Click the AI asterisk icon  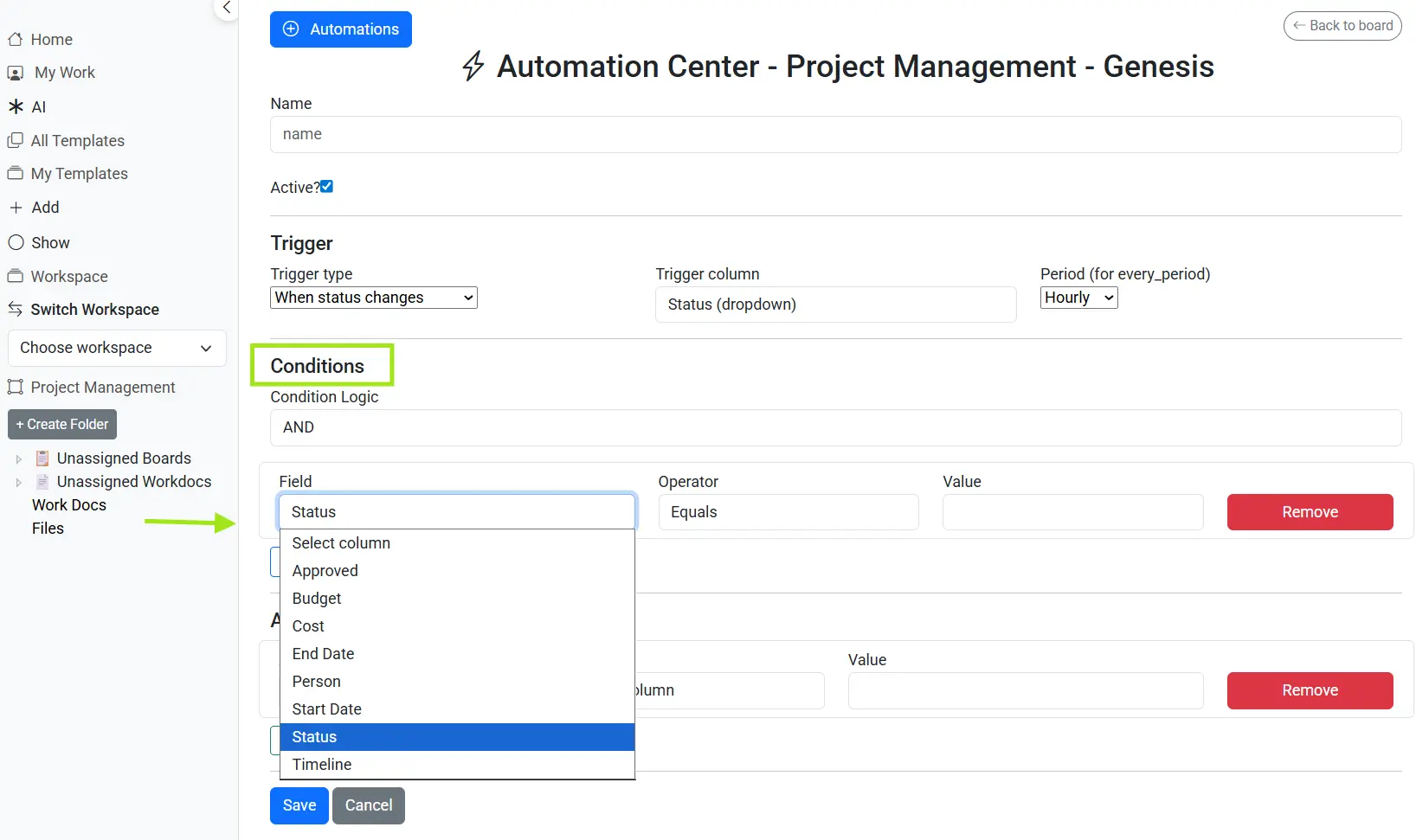pyautogui.click(x=16, y=106)
